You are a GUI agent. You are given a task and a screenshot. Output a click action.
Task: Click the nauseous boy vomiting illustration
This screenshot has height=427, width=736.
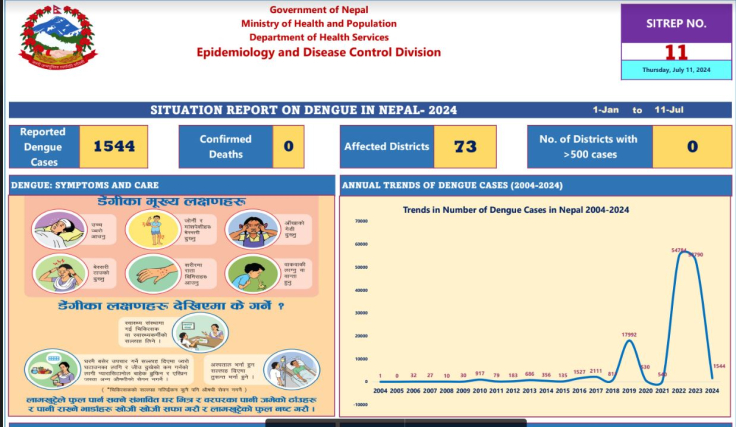coord(253,274)
